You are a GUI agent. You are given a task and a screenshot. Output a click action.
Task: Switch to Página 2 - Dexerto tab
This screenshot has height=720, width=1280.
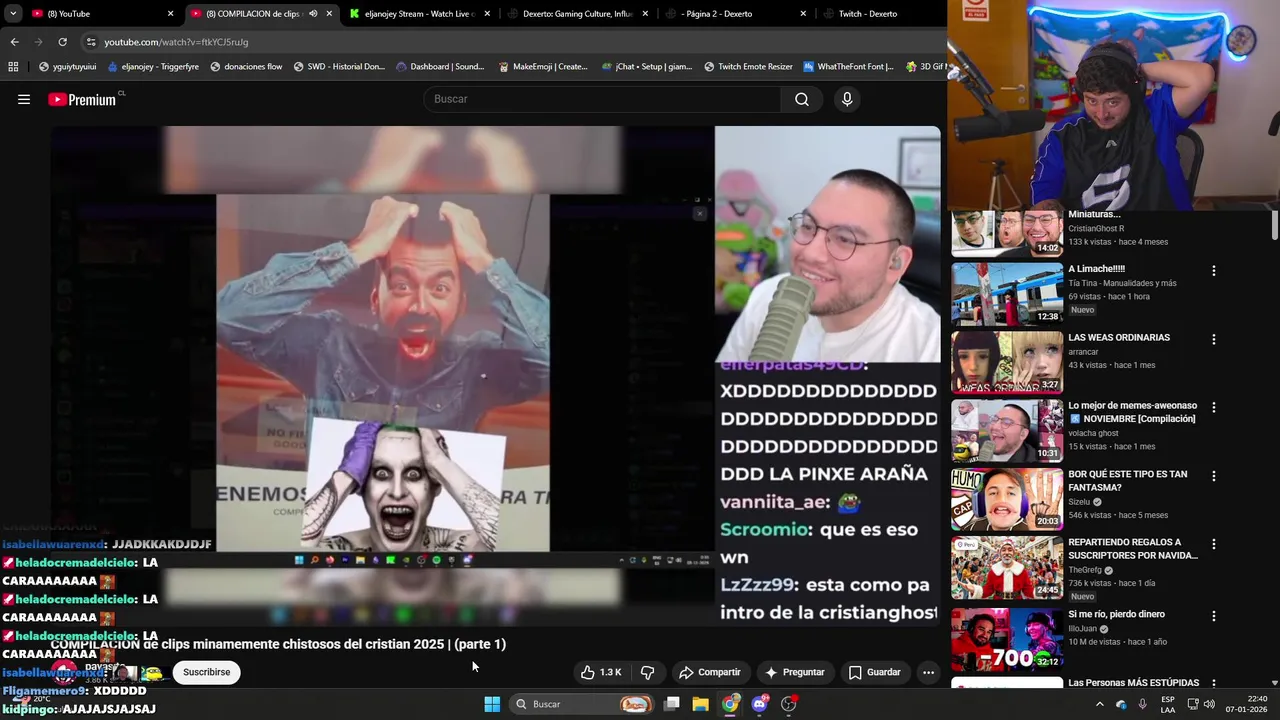tap(737, 14)
